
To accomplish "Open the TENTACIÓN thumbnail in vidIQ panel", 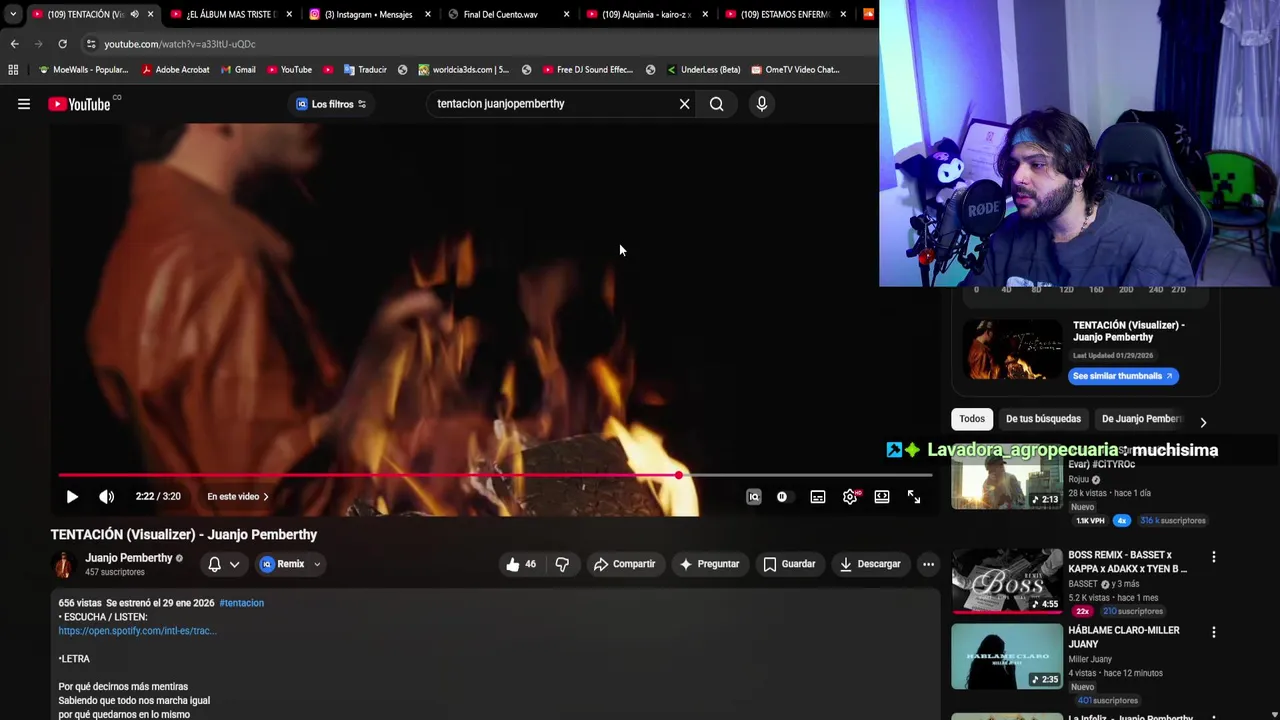I will 1012,349.
